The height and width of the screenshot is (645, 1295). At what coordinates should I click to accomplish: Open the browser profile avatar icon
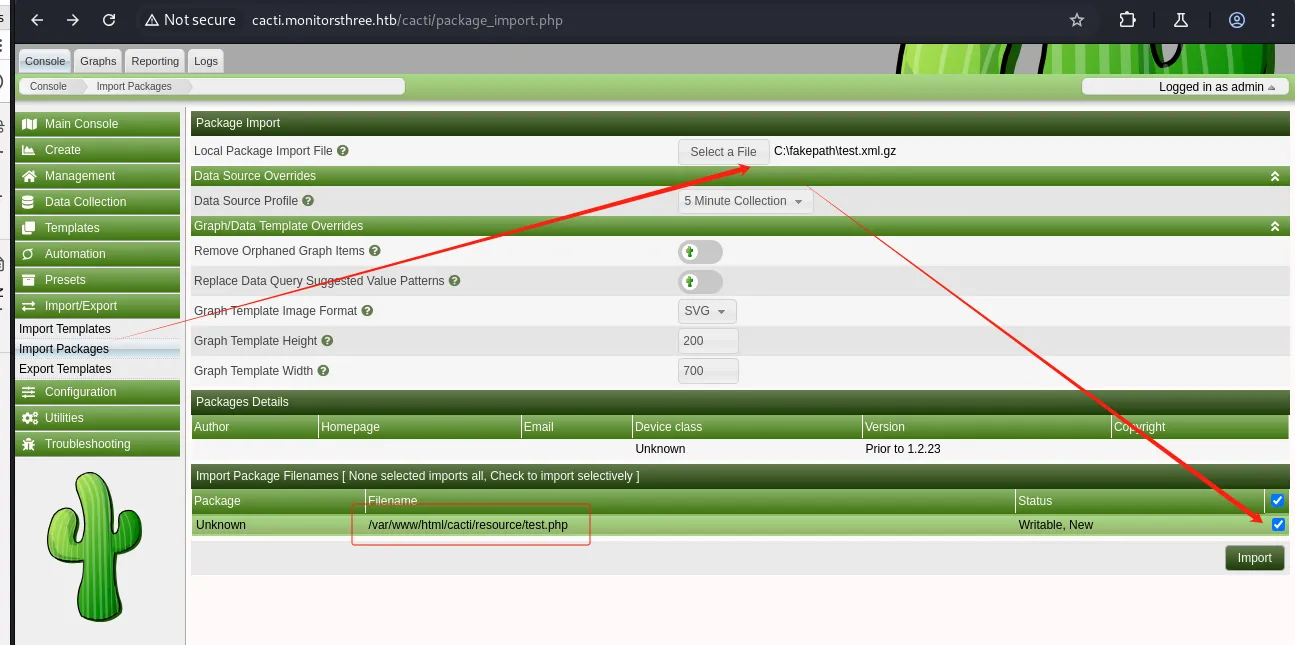coord(1237,20)
